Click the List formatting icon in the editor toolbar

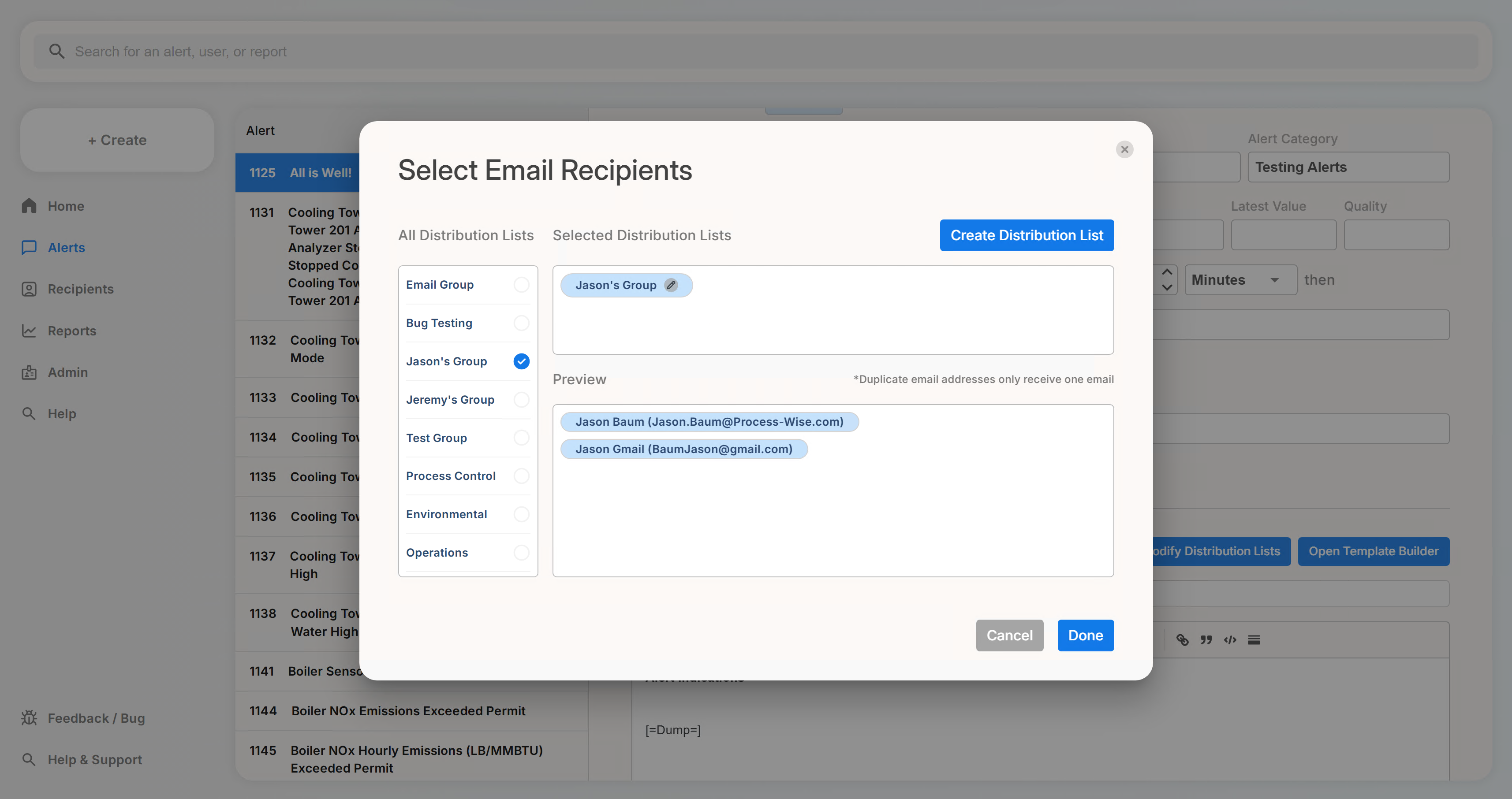point(1254,639)
